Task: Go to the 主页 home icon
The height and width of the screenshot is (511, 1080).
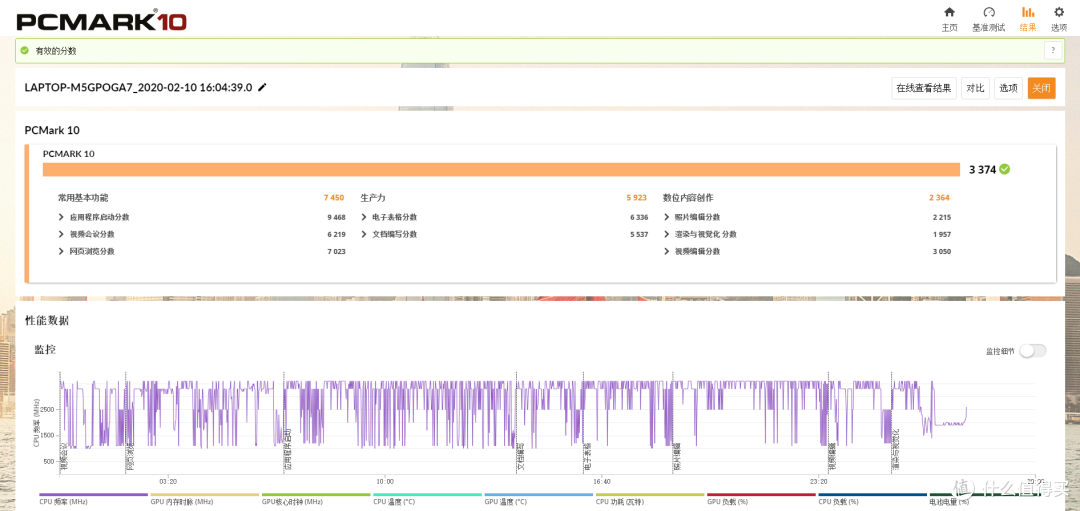Action: coord(949,12)
